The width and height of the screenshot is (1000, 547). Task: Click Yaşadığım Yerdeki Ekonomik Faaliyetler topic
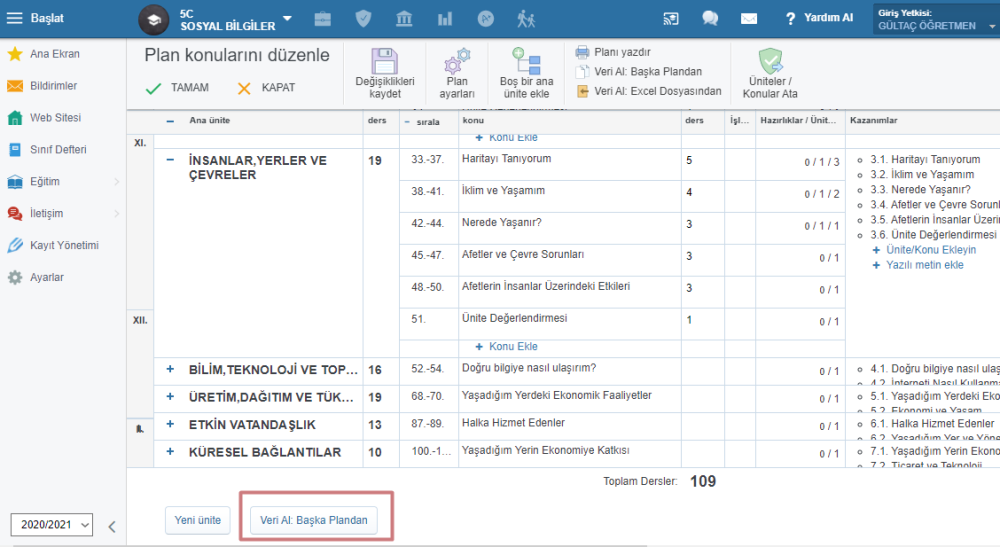click(557, 395)
